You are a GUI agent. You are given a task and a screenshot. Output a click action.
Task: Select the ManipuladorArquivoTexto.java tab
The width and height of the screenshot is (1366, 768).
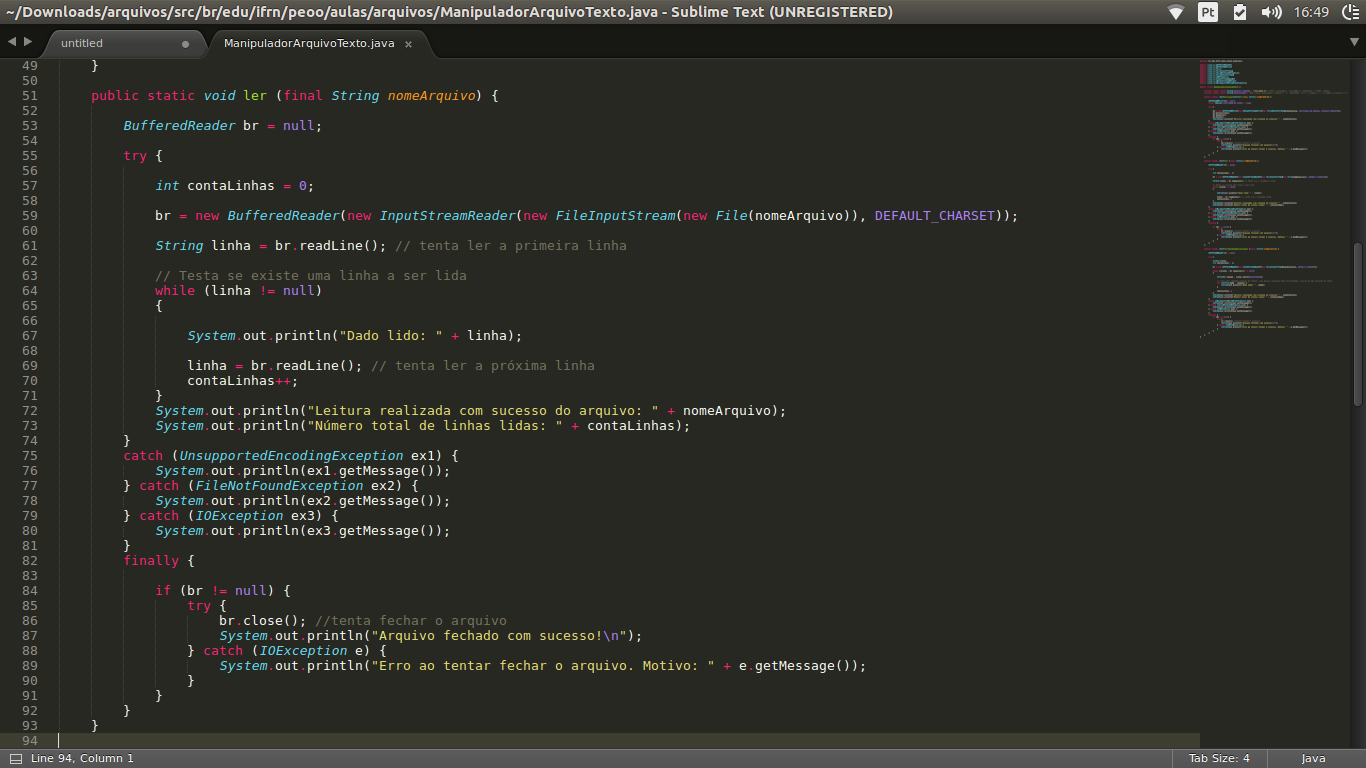pyautogui.click(x=308, y=44)
